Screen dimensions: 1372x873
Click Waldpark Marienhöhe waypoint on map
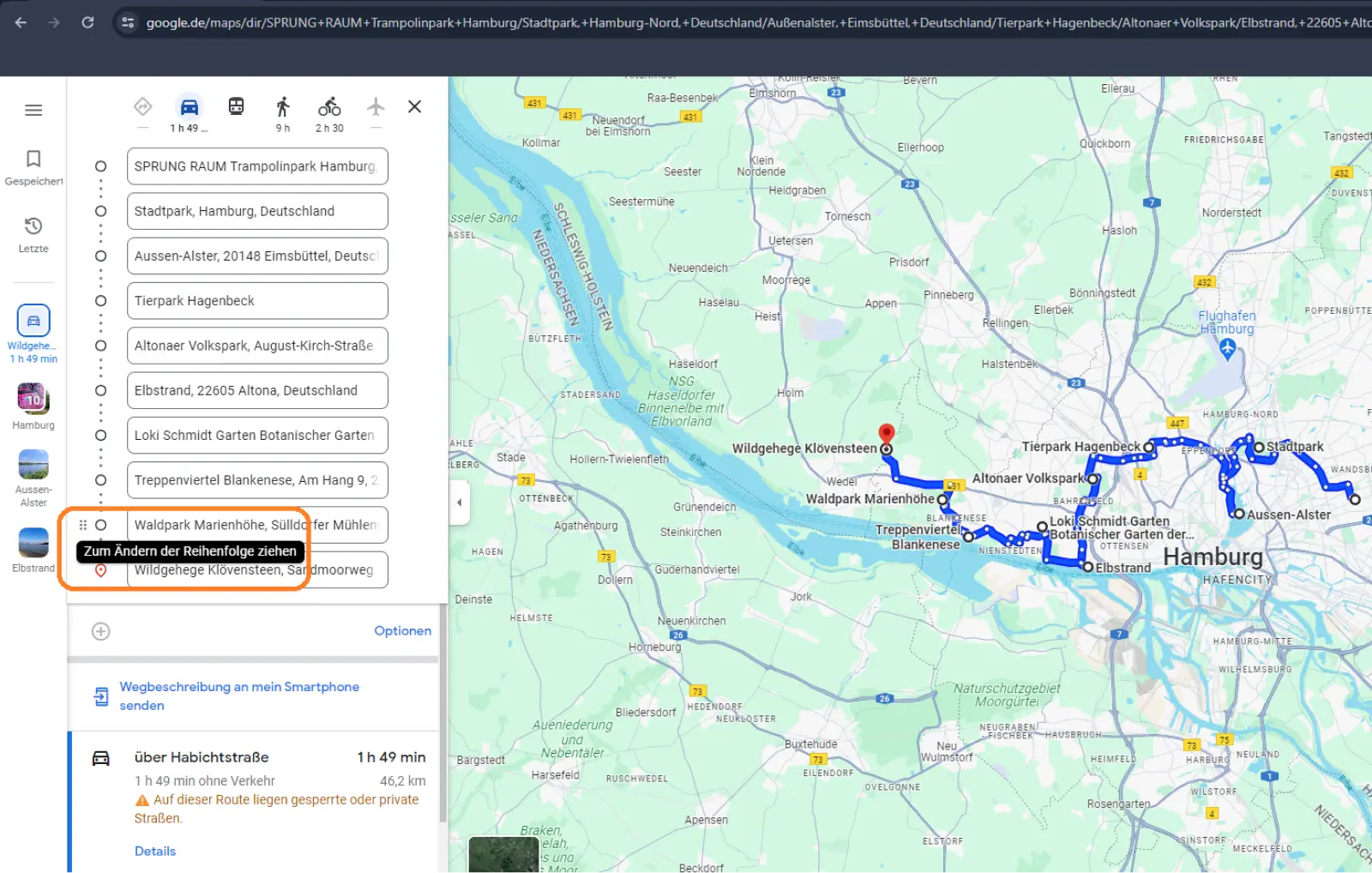(x=942, y=499)
